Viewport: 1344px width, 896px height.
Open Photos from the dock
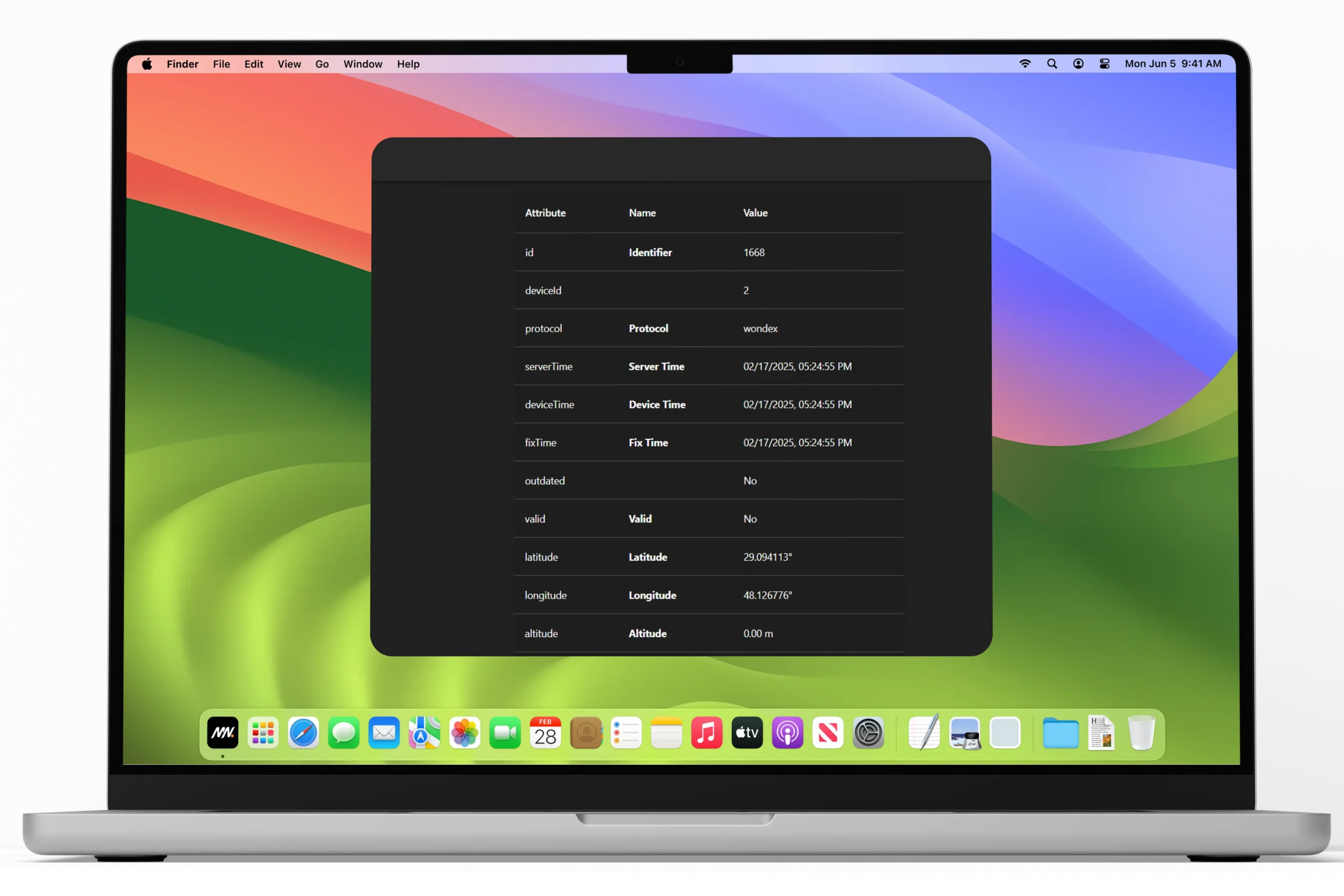465,732
